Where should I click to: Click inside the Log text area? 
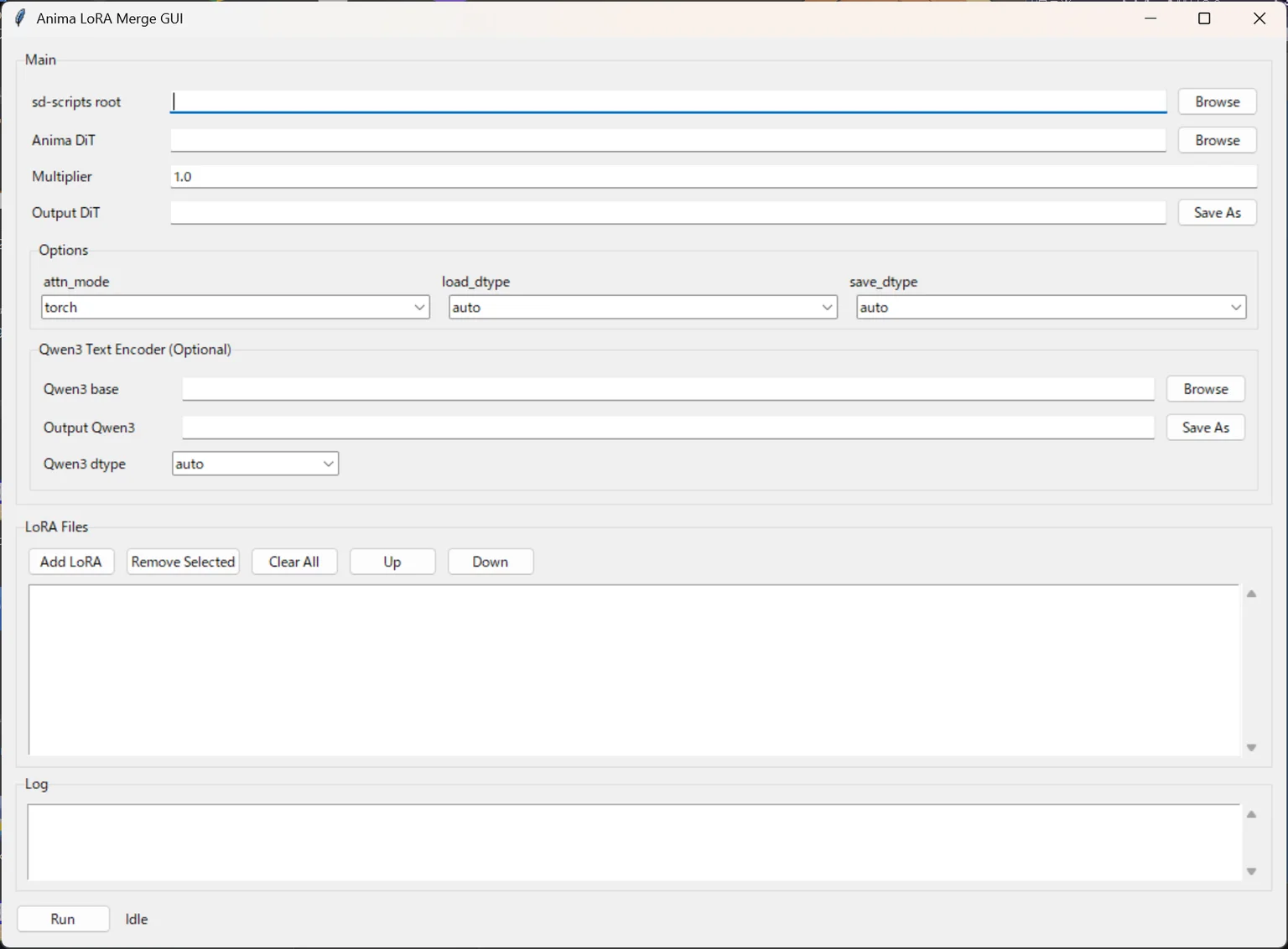(634, 842)
